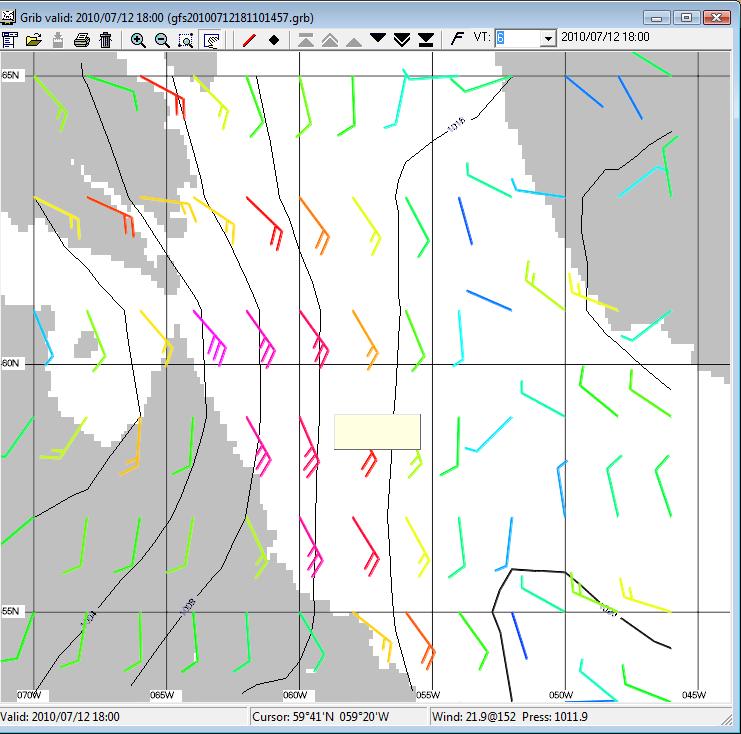This screenshot has width=741, height=734.
Task: Toggle the red line drawing tool
Action: (x=250, y=40)
